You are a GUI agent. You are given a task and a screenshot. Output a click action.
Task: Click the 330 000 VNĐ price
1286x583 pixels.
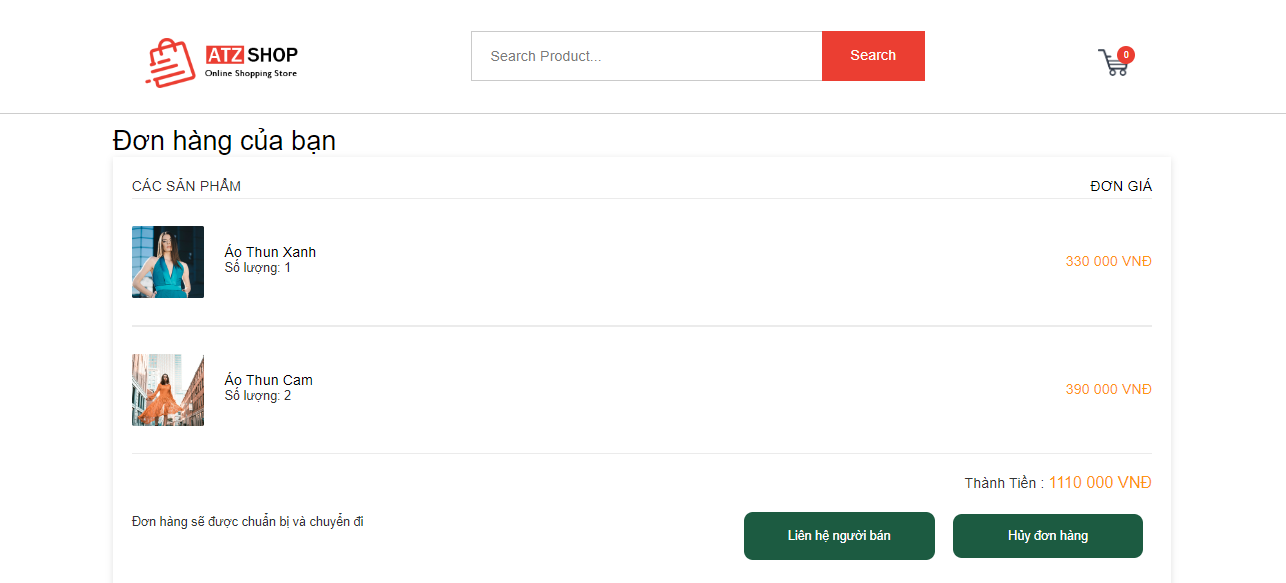(1109, 261)
